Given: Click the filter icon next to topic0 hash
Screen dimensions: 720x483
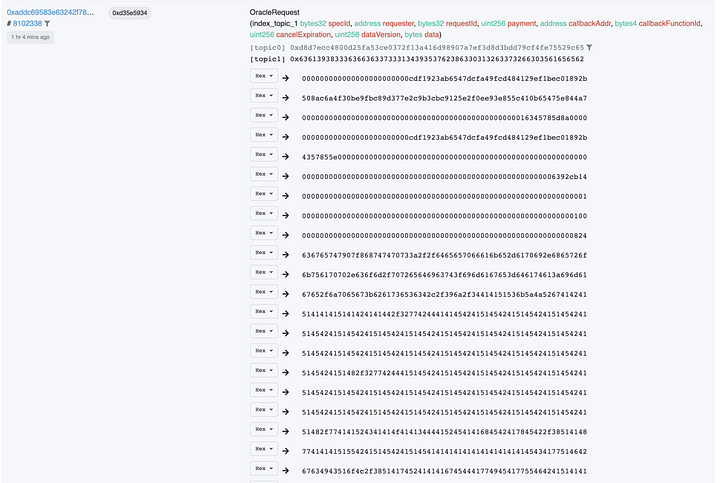Looking at the screenshot, I should pyautogui.click(x=589, y=47).
